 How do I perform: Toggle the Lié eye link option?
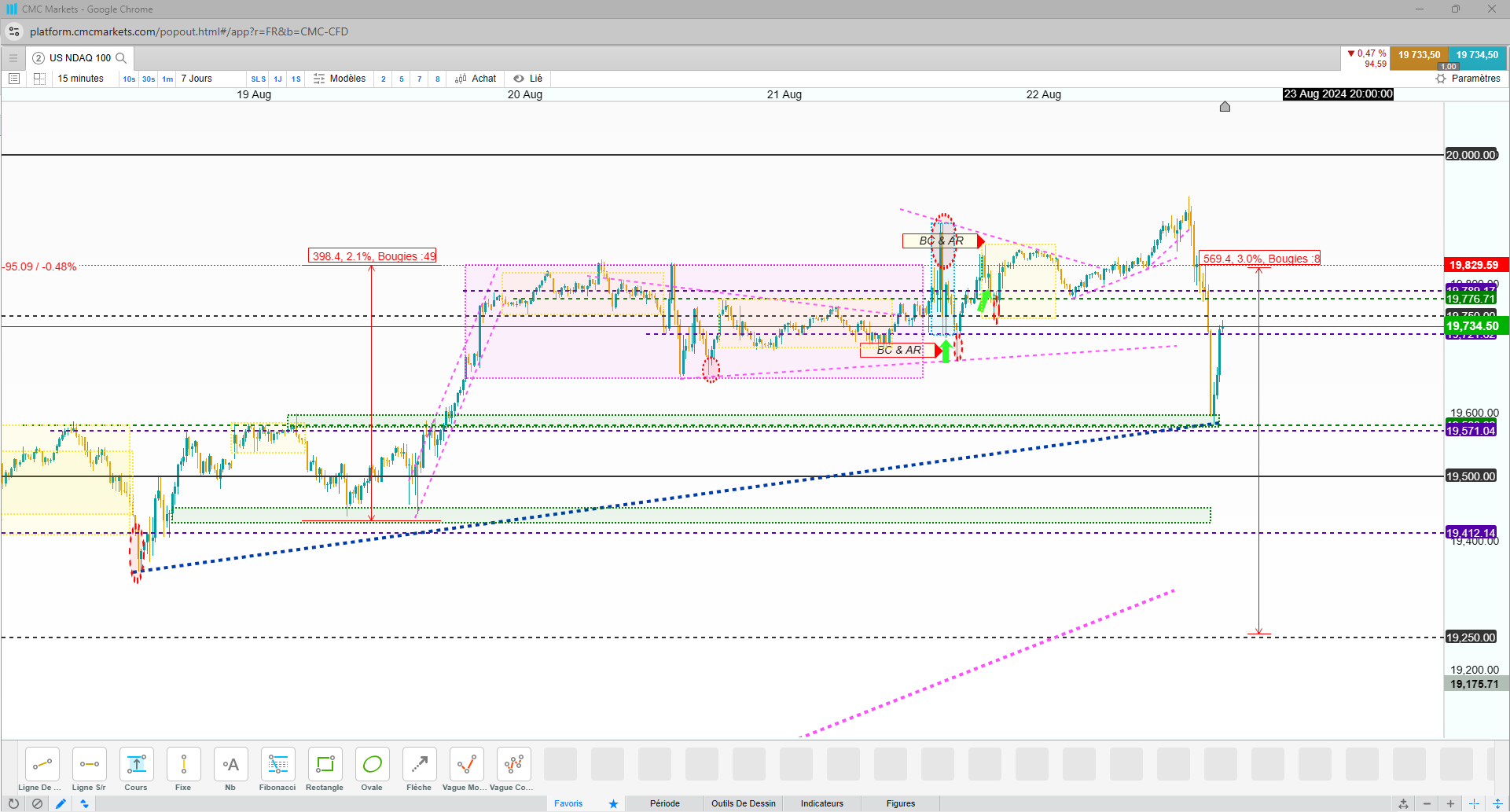pos(527,79)
